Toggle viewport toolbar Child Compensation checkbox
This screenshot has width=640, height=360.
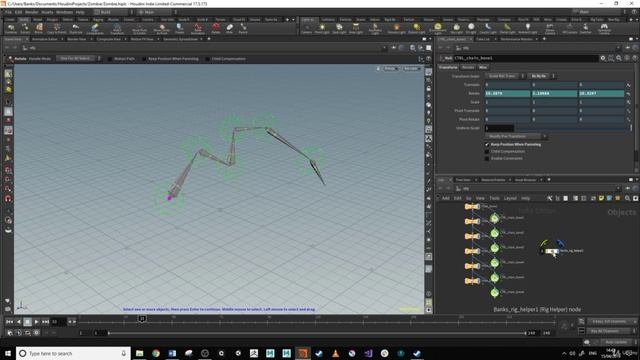click(x=207, y=59)
